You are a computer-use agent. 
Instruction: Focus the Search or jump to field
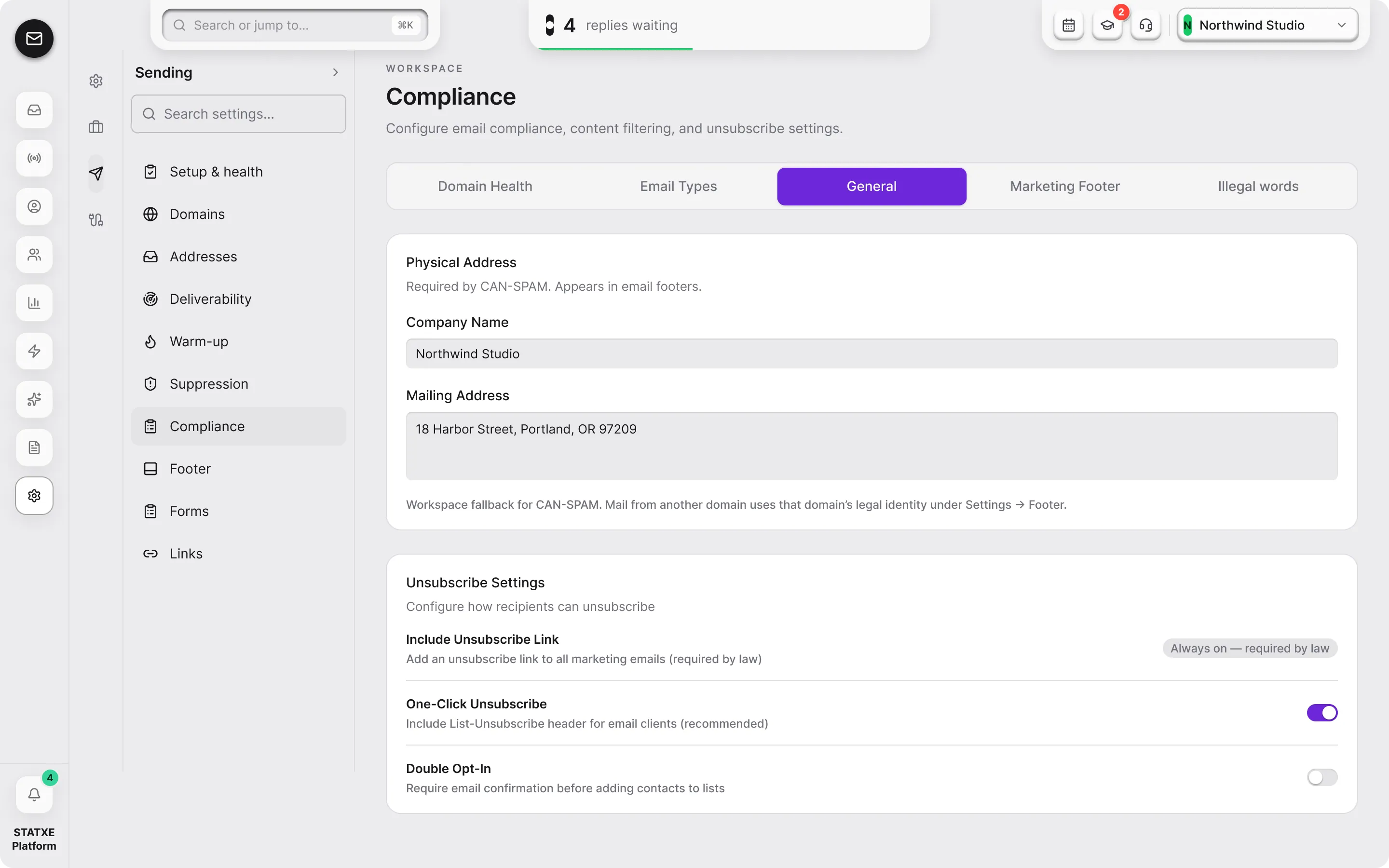pos(295,25)
